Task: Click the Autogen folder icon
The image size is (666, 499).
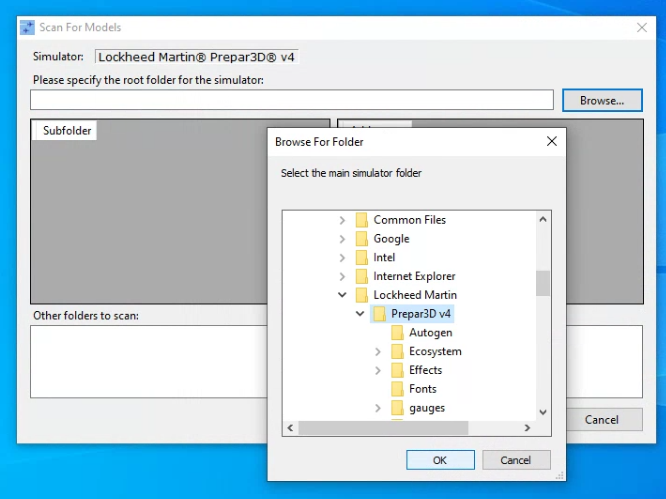Action: 397,333
